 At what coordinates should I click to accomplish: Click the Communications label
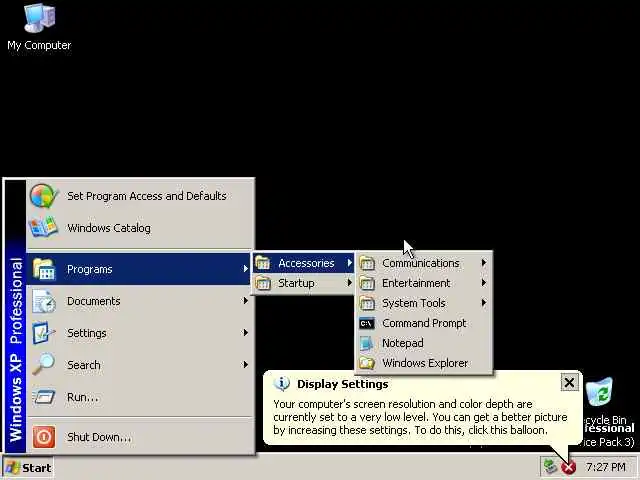click(x=420, y=263)
